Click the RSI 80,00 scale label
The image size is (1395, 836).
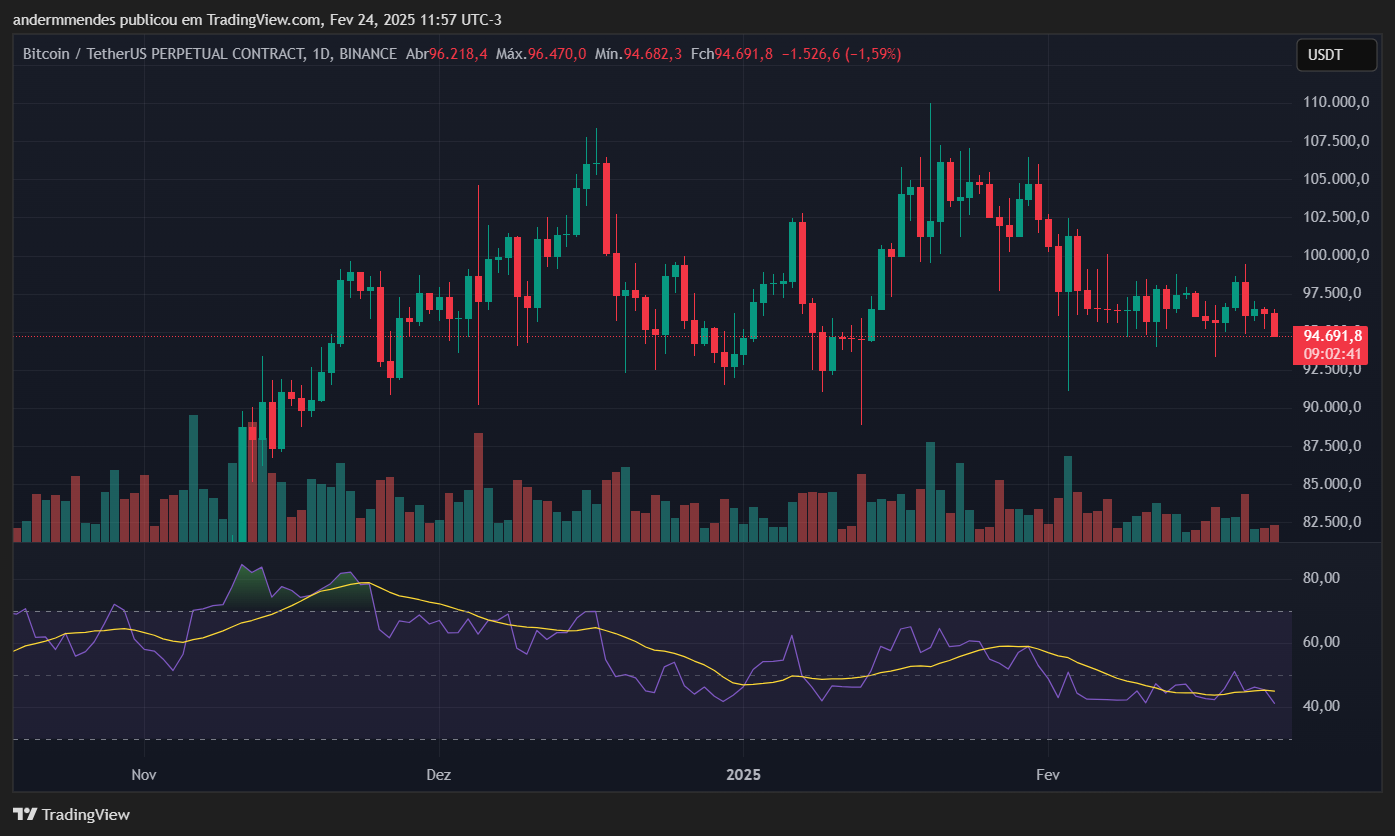(x=1322, y=578)
